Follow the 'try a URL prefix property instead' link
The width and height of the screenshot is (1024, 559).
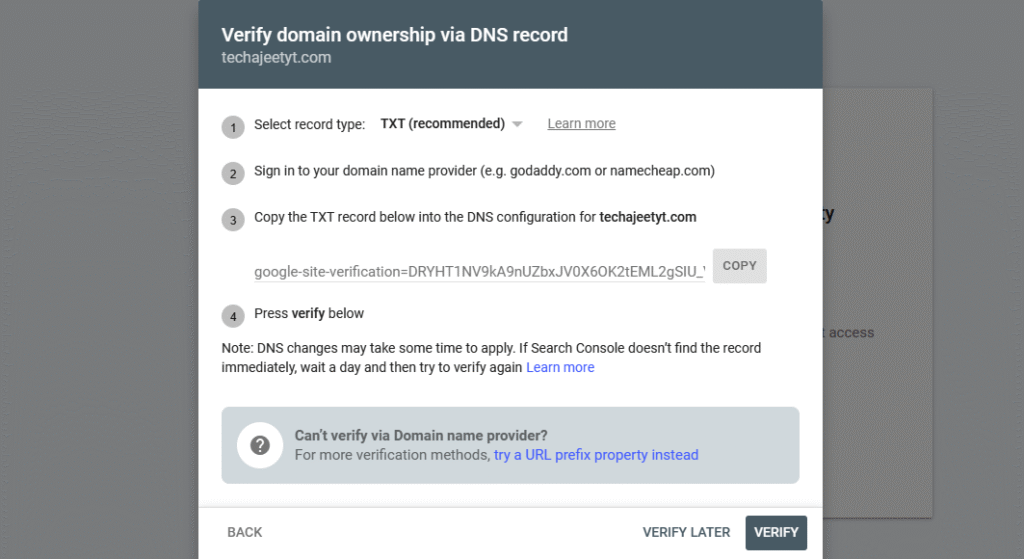(x=596, y=455)
